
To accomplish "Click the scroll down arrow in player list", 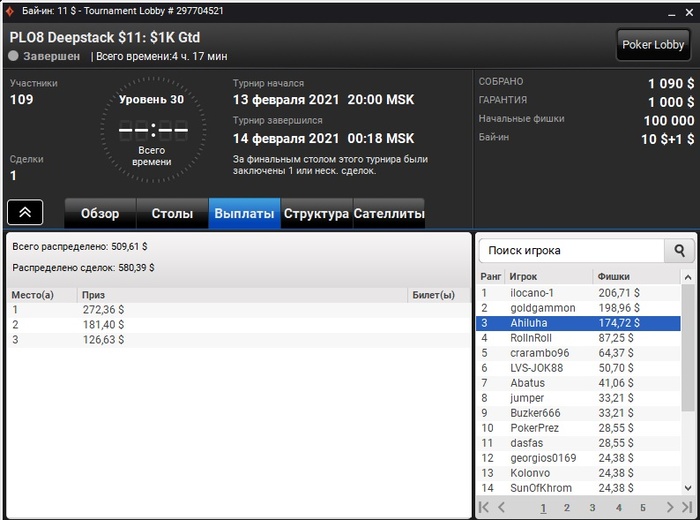I will 688,488.
